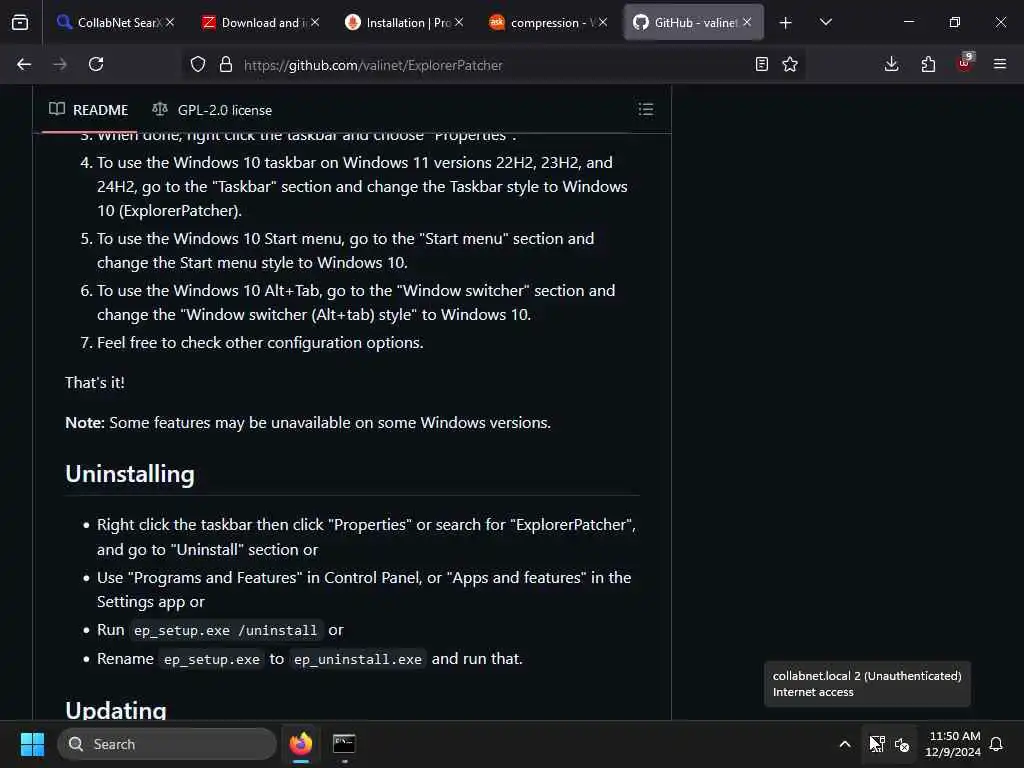Switch to Installation Pro tab
Screen dimensions: 1024x768
pyautogui.click(x=403, y=23)
